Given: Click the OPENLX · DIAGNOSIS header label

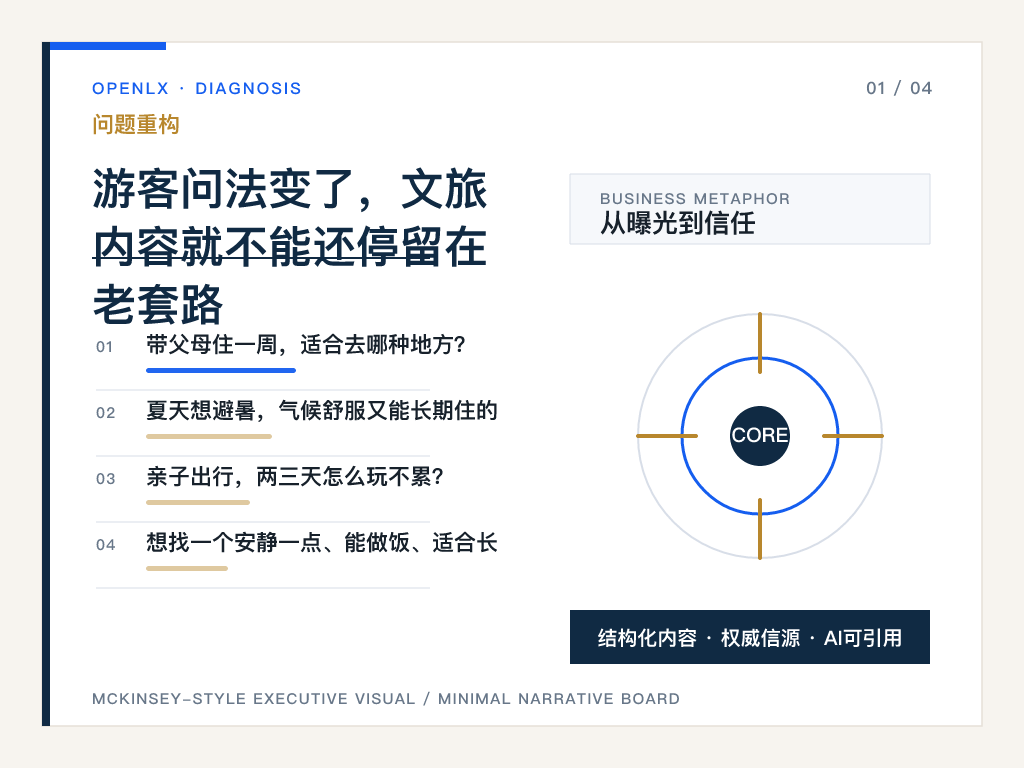Looking at the screenshot, I should pyautogui.click(x=197, y=88).
